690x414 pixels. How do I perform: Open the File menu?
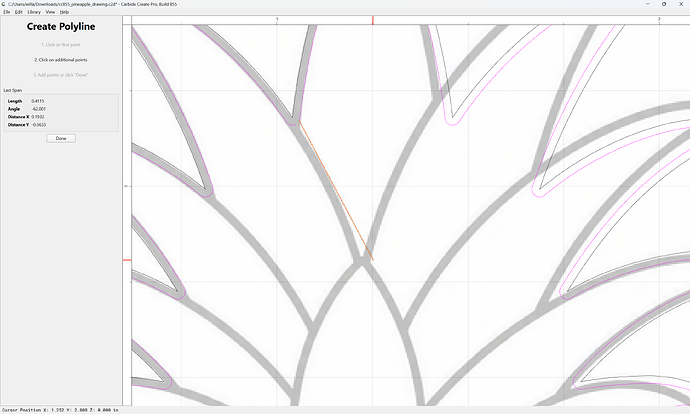7,12
